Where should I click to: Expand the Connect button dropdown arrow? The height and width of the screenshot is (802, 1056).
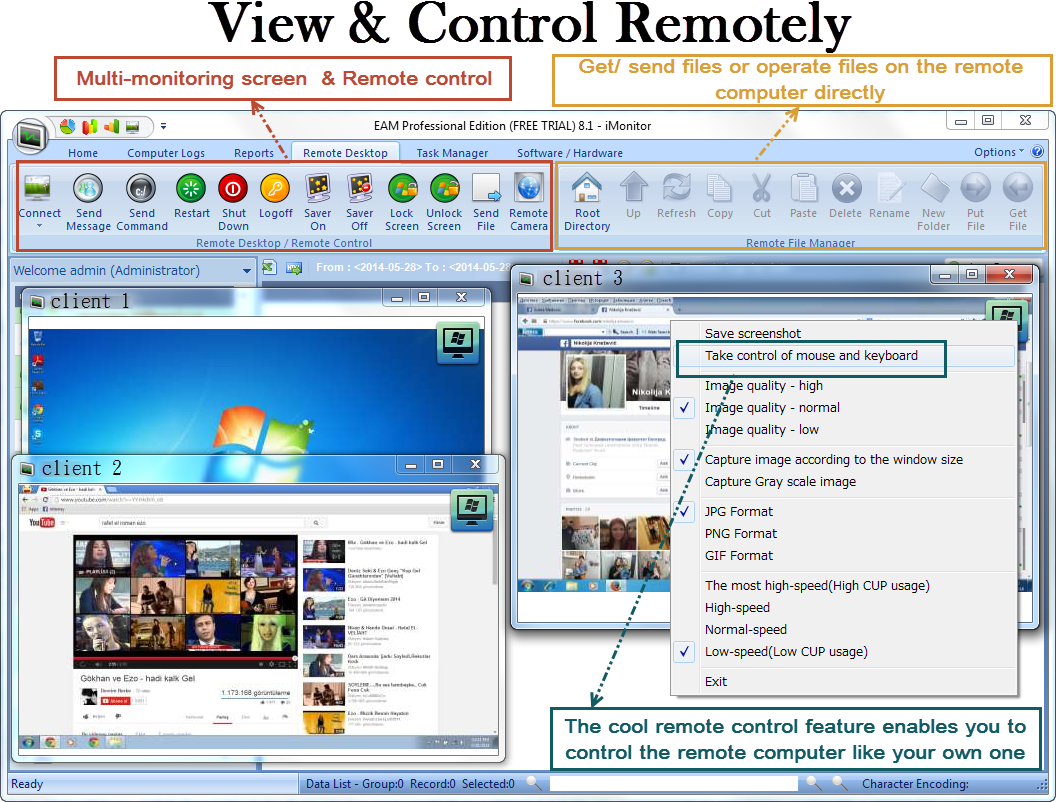39,226
